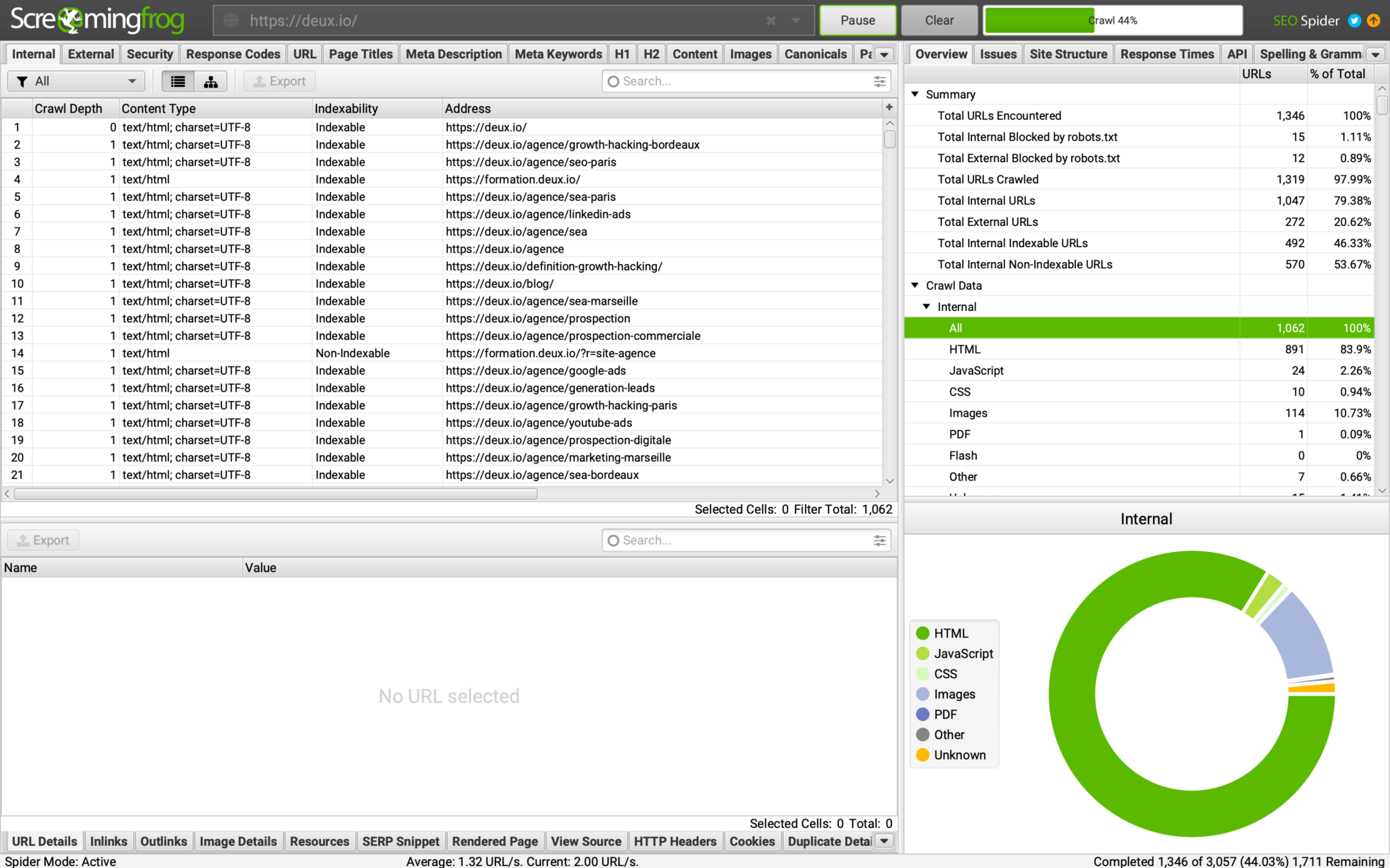The height and width of the screenshot is (868, 1390).
Task: Switch to tree view icon
Action: tap(211, 81)
